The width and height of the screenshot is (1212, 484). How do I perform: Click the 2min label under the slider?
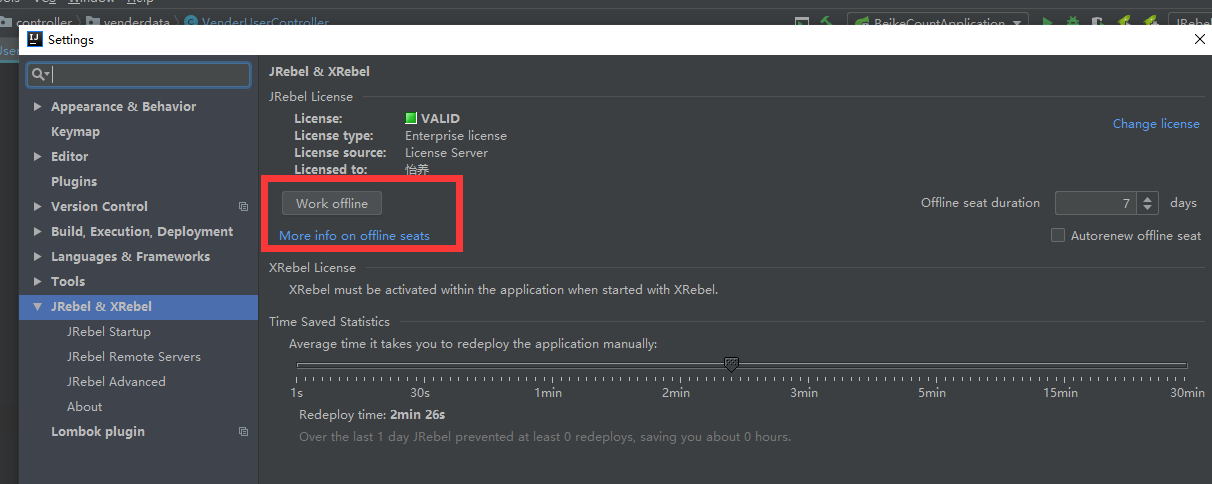tap(676, 393)
